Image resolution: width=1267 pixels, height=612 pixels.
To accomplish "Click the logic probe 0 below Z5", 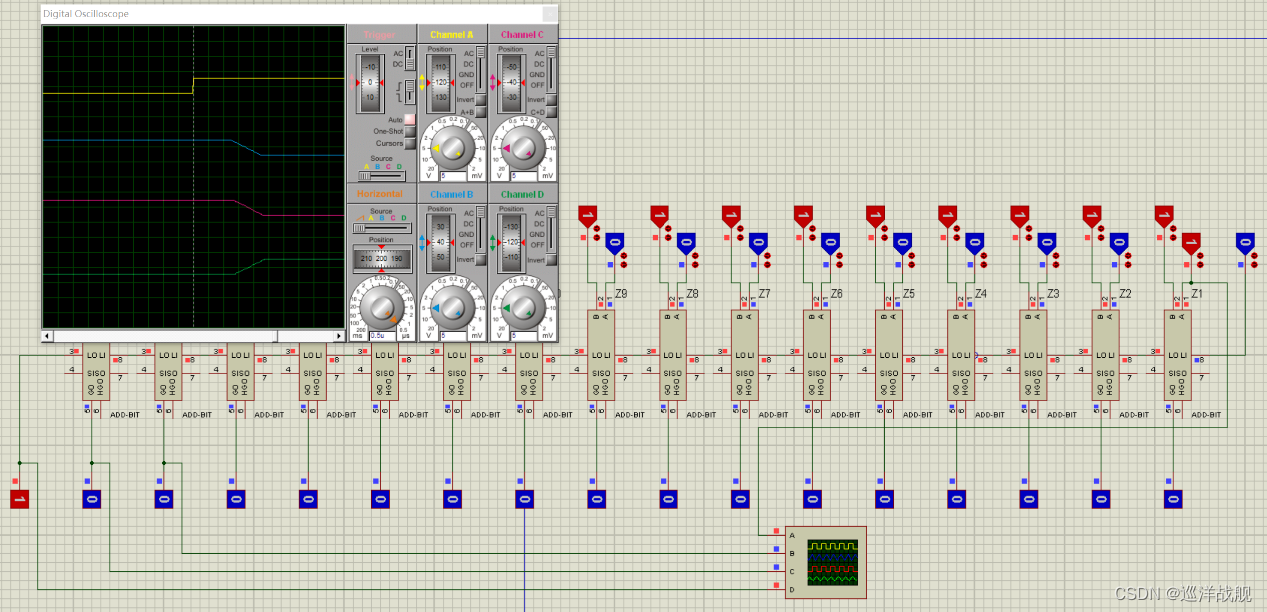I will [x=884, y=498].
